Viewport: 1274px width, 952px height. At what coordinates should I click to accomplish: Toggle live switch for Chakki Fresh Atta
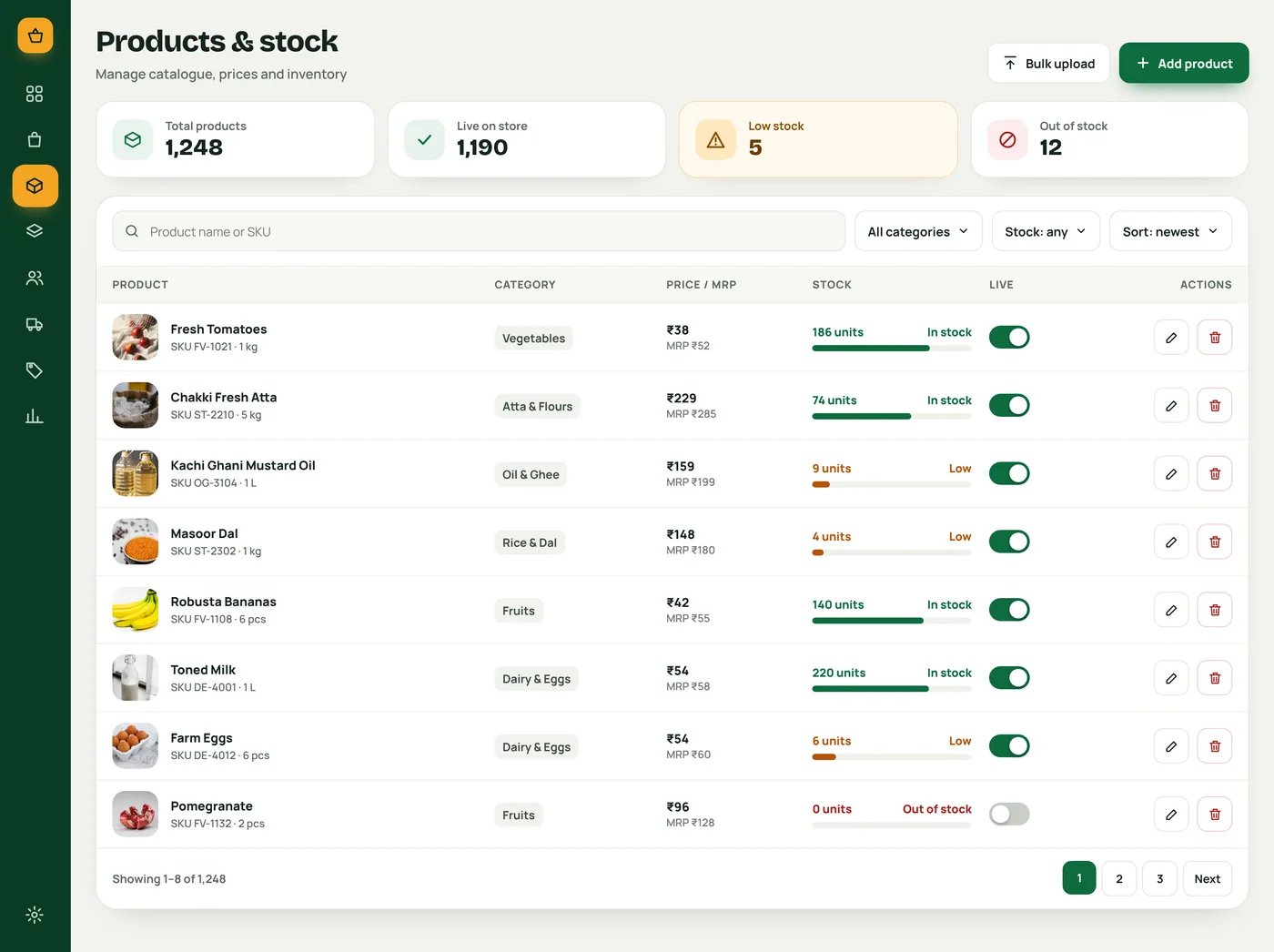pyautogui.click(x=1009, y=405)
